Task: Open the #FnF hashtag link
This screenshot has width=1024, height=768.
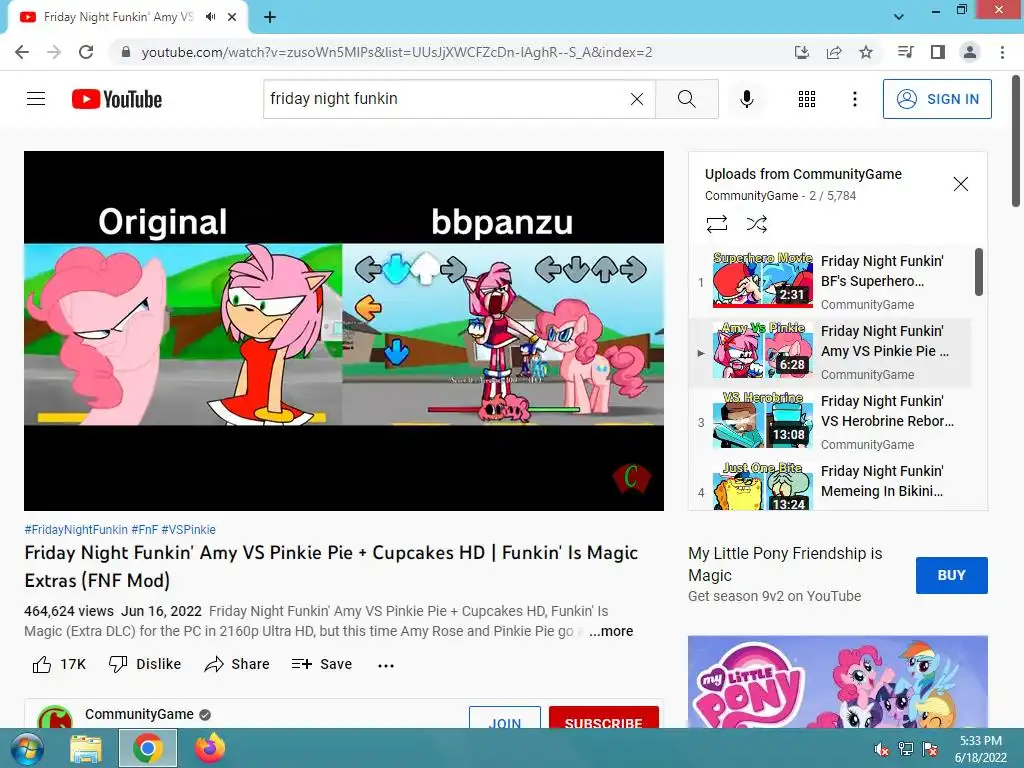Action: click(x=144, y=530)
